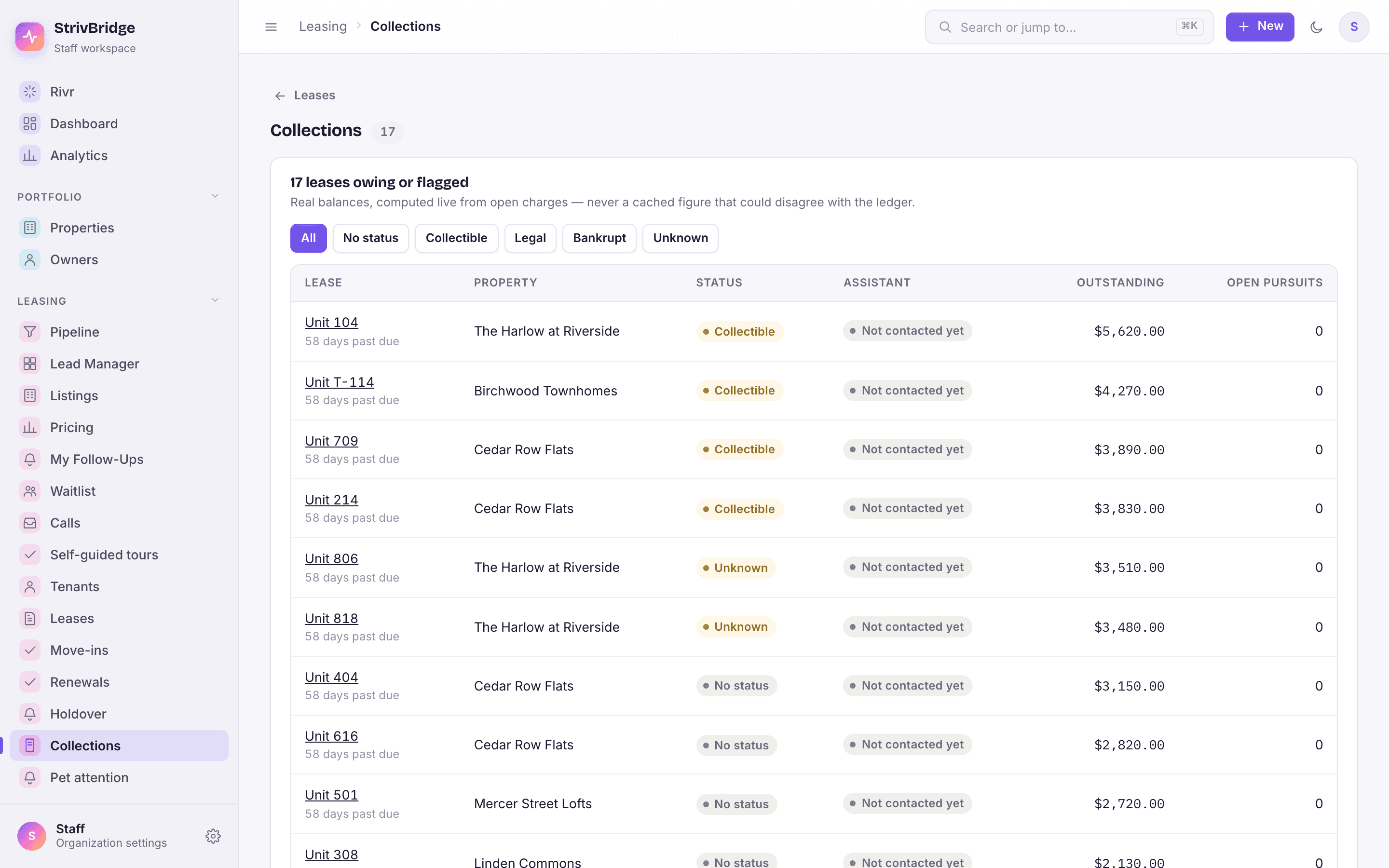Open Move-ins in the sidebar
Screen dimensions: 1389x868
(120, 651)
